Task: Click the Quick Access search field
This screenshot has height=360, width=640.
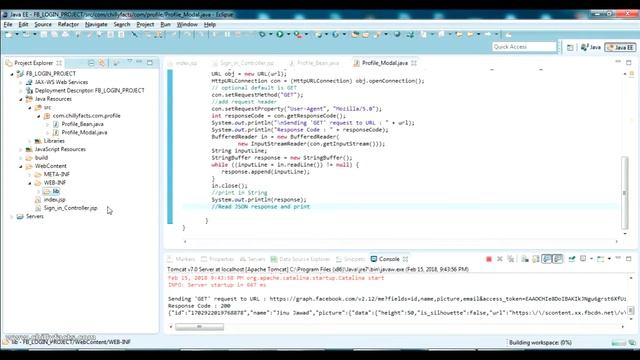Action: point(524,47)
